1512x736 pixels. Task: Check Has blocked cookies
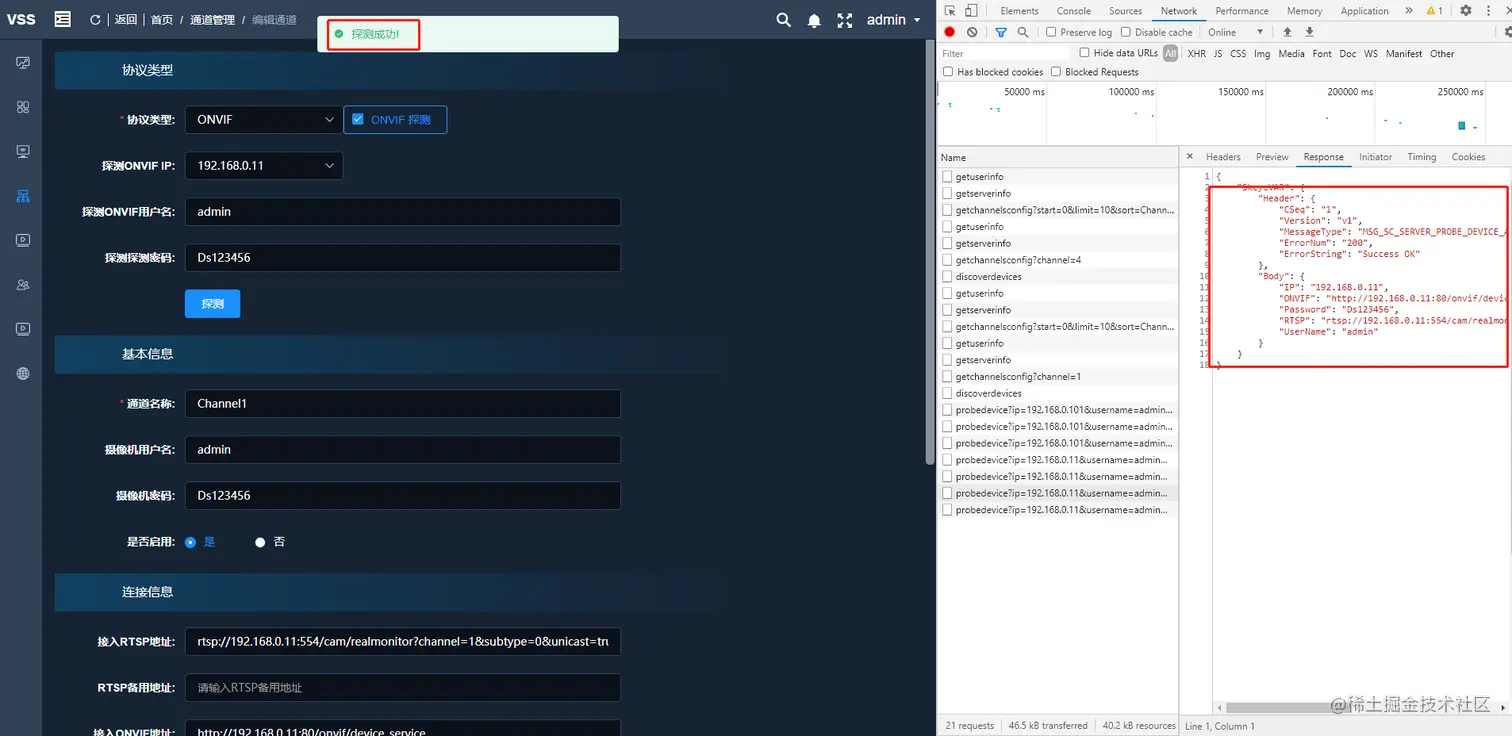[x=948, y=72]
